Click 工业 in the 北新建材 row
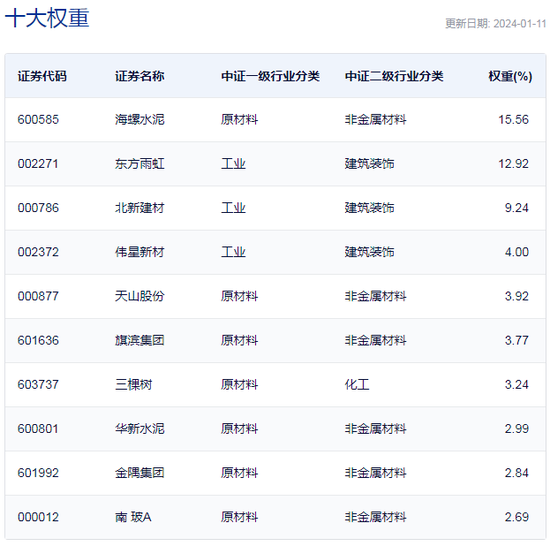The image size is (550, 546). (x=233, y=208)
